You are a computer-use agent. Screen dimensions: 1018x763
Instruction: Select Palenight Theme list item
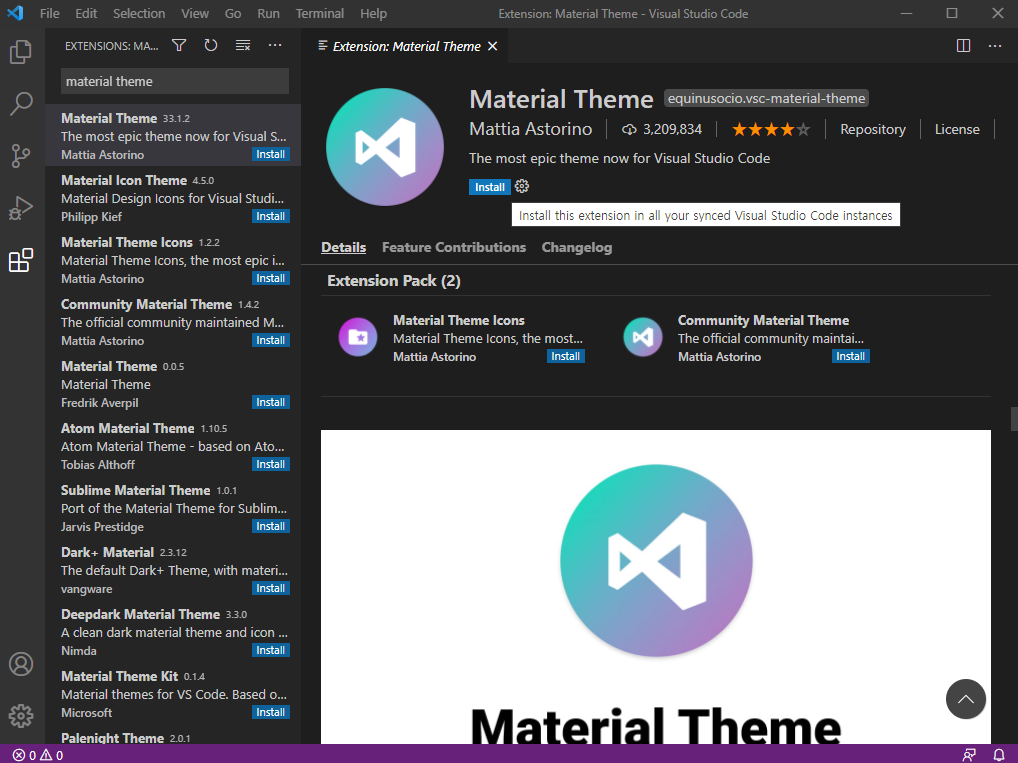(173, 738)
